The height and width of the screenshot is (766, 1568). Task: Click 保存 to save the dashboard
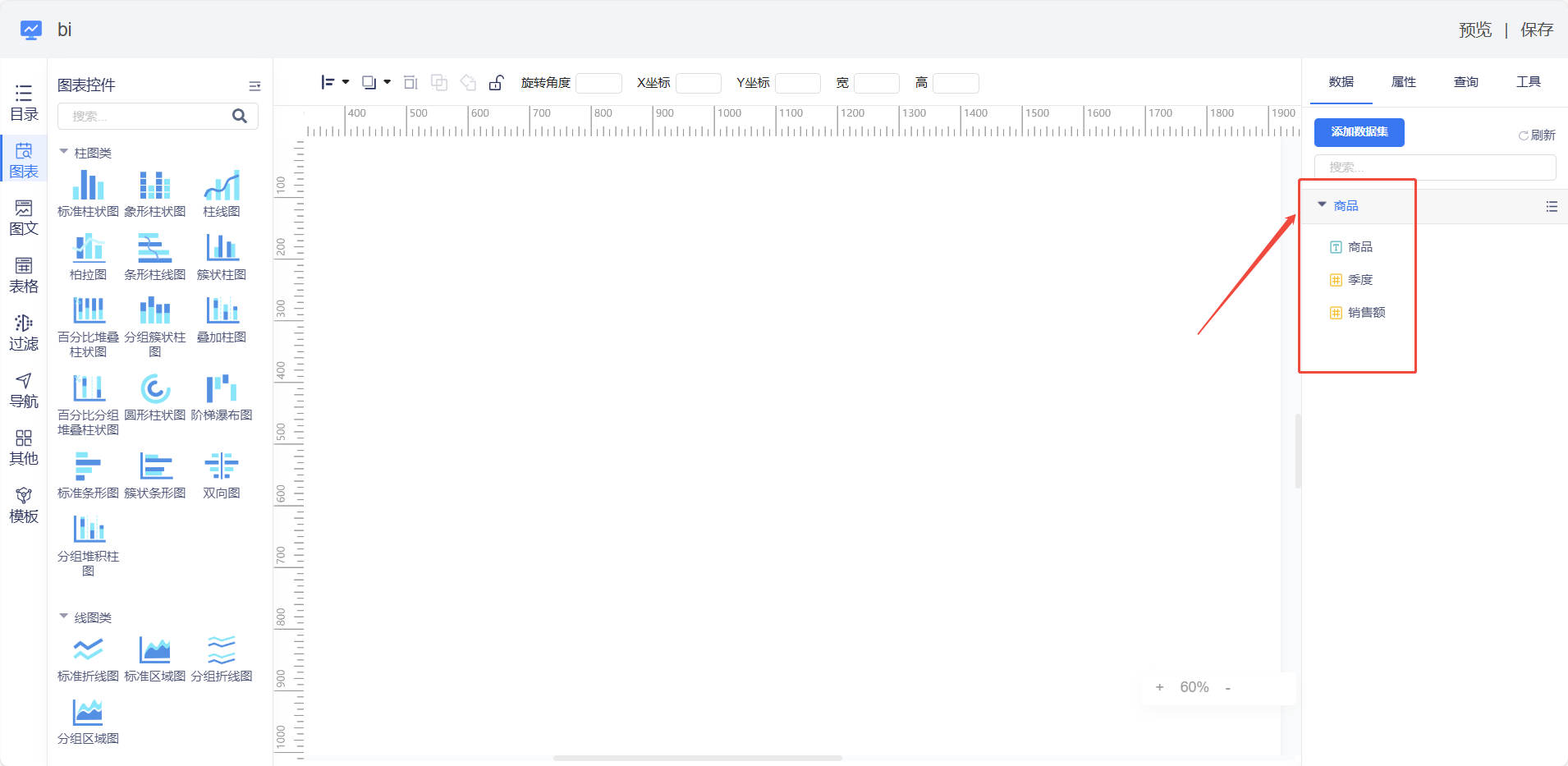click(1536, 30)
